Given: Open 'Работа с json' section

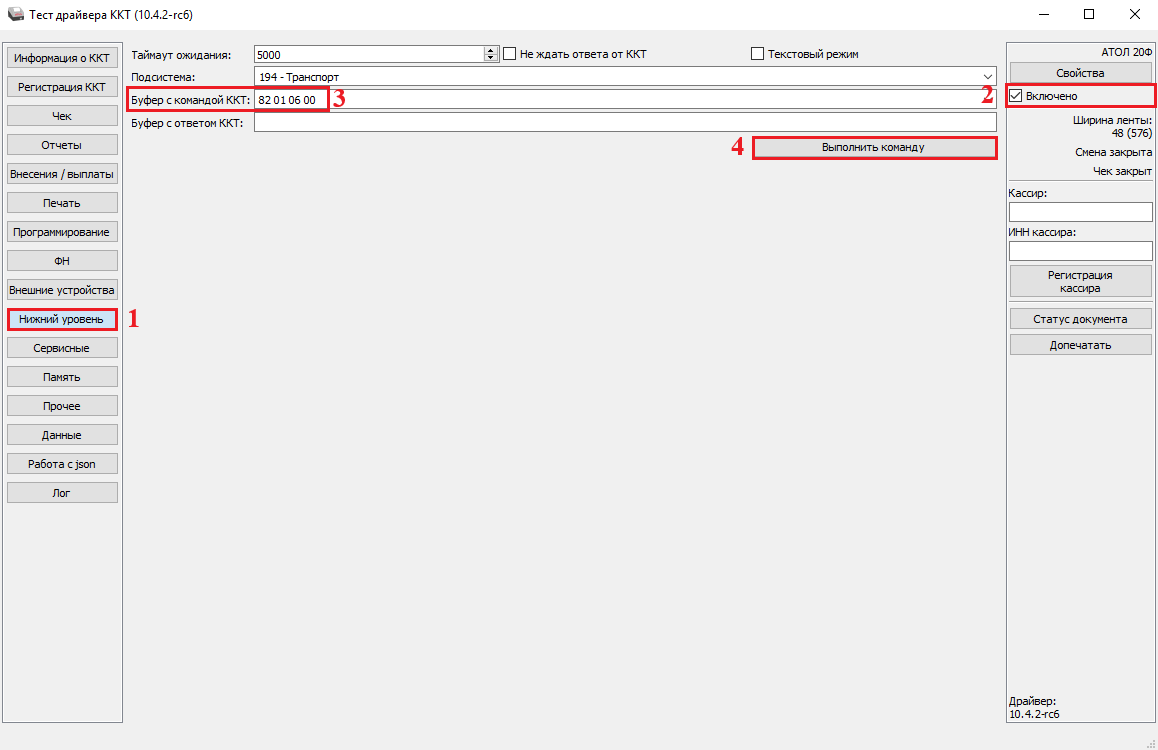Looking at the screenshot, I should tap(62, 464).
